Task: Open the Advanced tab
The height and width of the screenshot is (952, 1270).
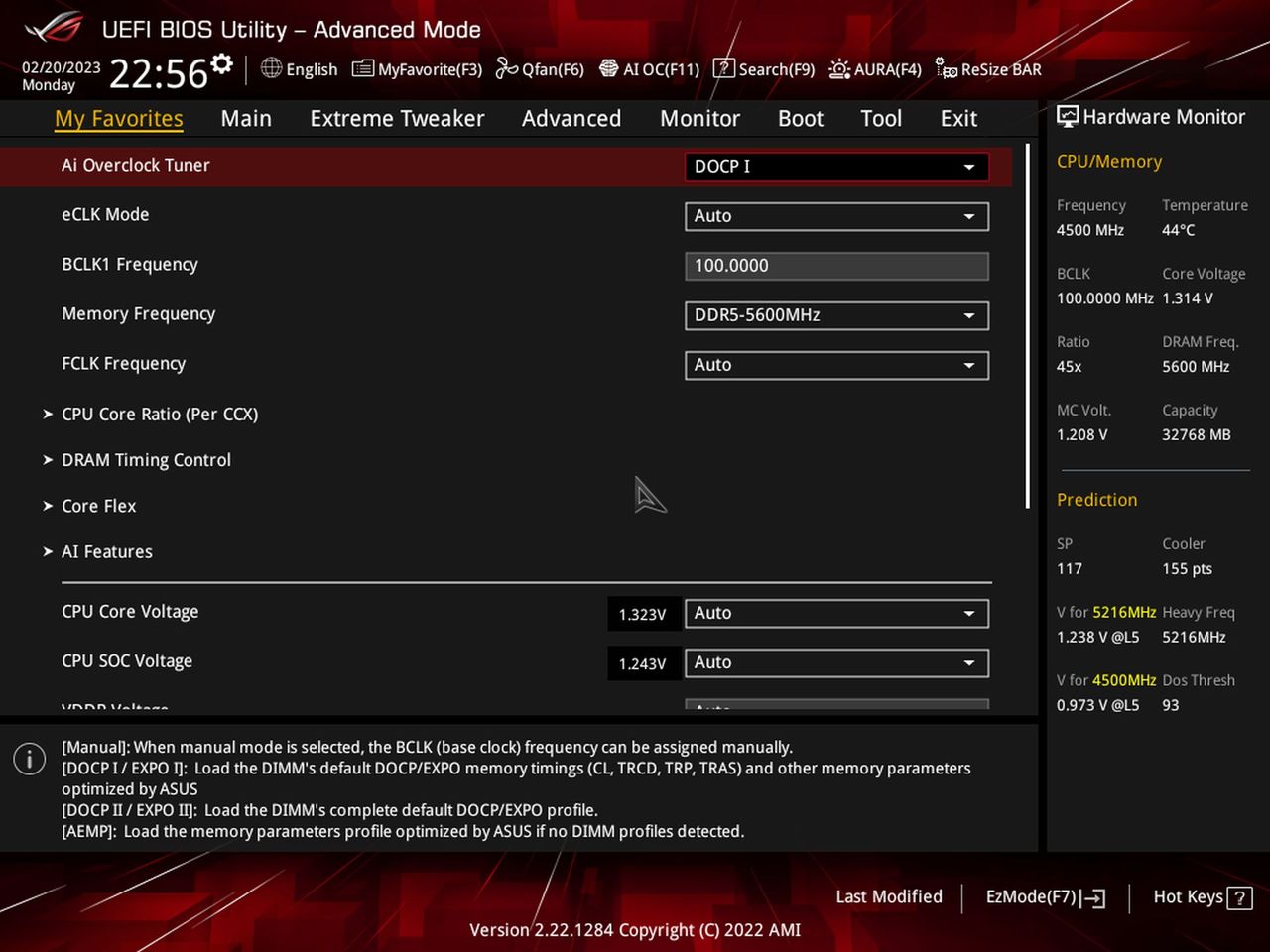Action: tap(571, 119)
